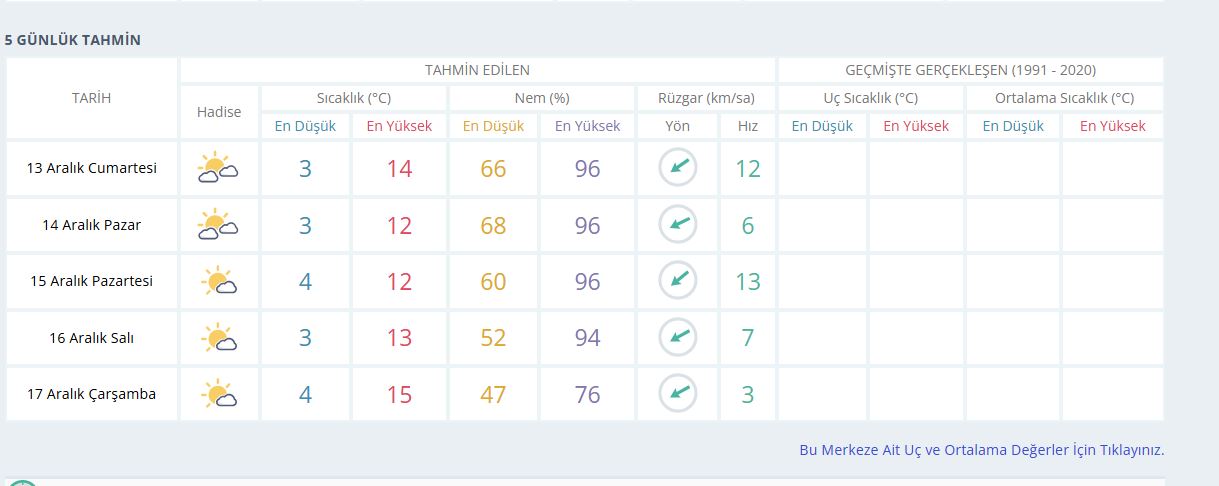Click the '5 GÜNLÜK TAHMİN' heading
The height and width of the screenshot is (486, 1219).
click(72, 40)
